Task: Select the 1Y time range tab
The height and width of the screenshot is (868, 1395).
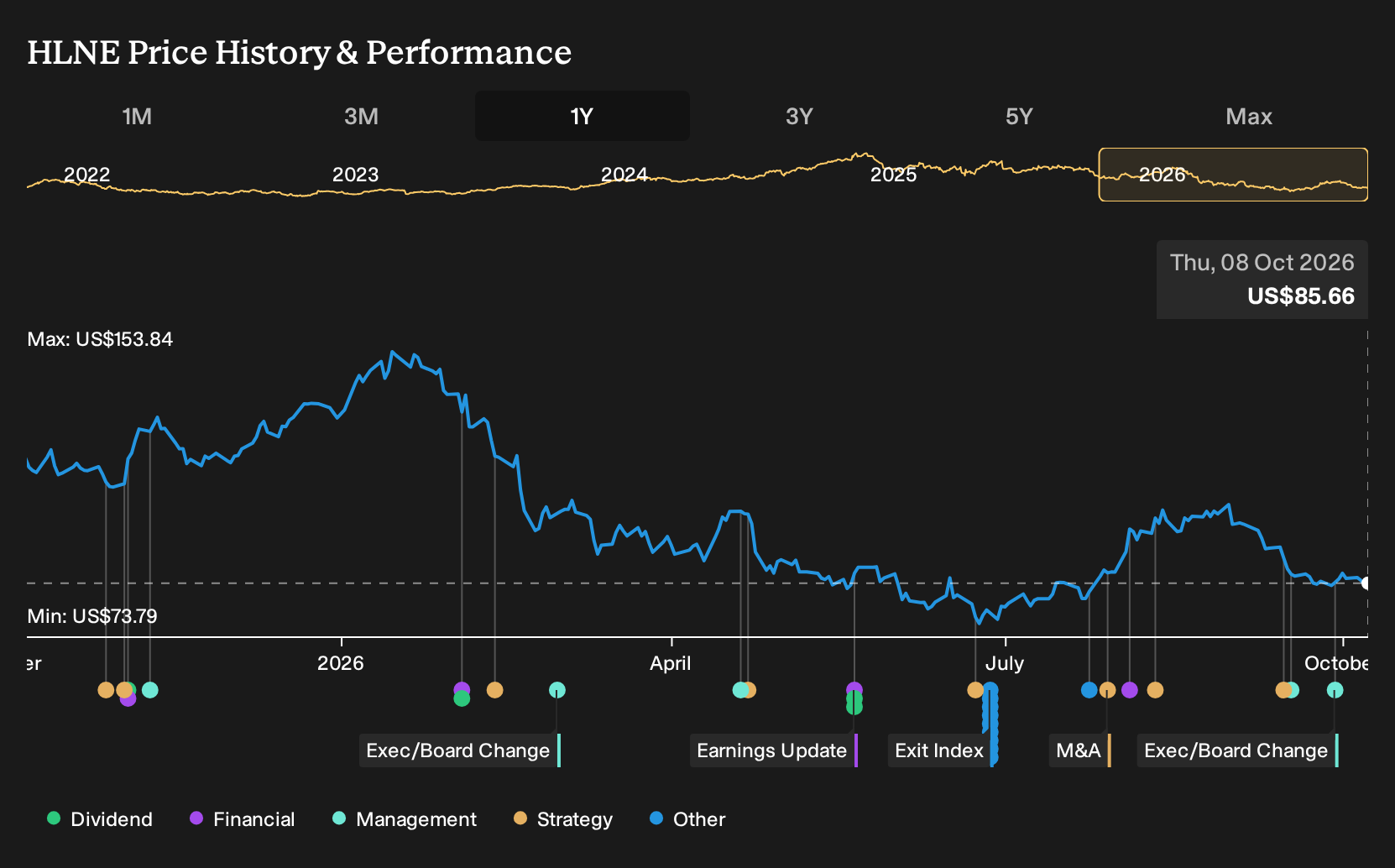Action: click(x=582, y=116)
